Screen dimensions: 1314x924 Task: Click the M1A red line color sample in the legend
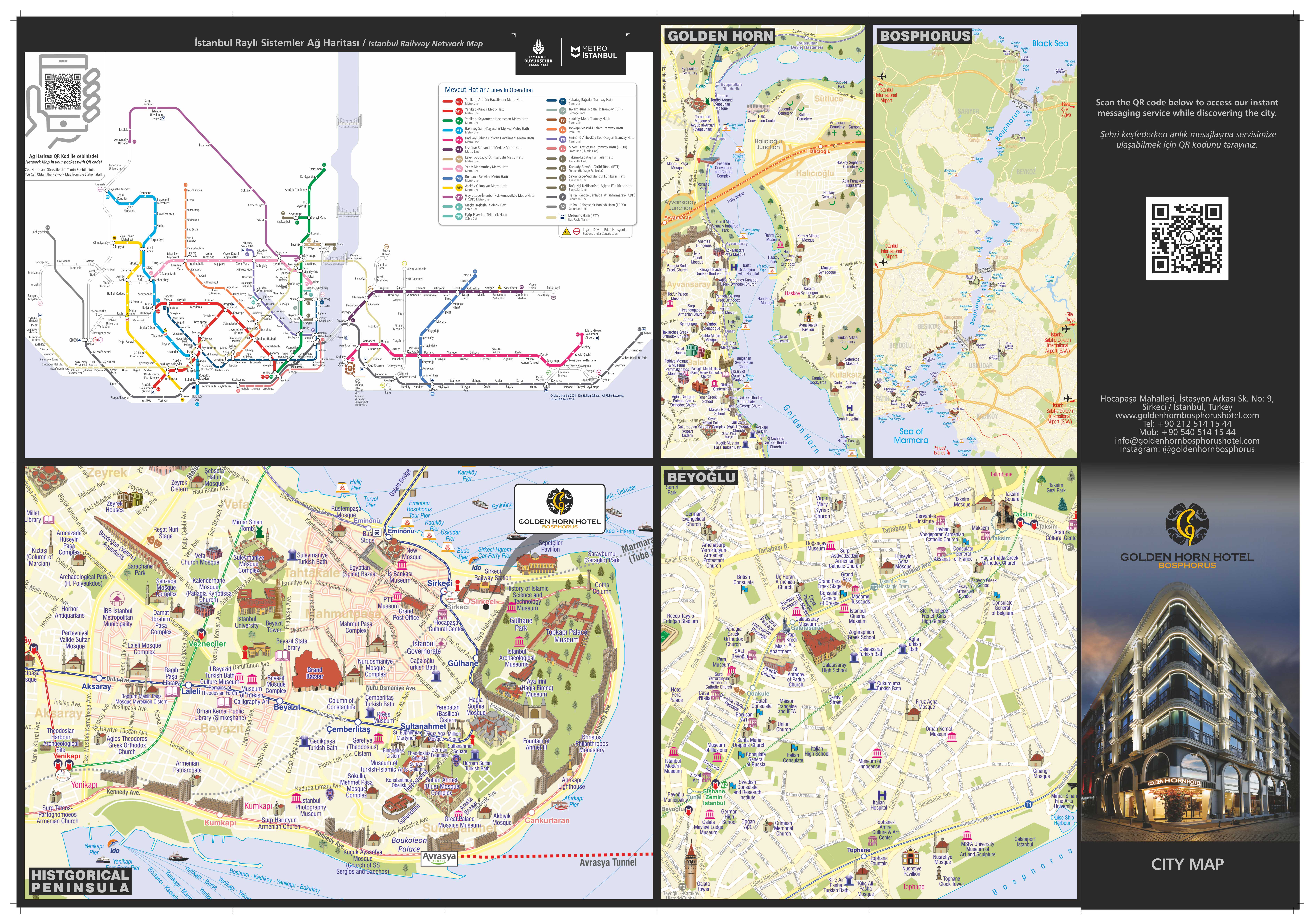(448, 101)
